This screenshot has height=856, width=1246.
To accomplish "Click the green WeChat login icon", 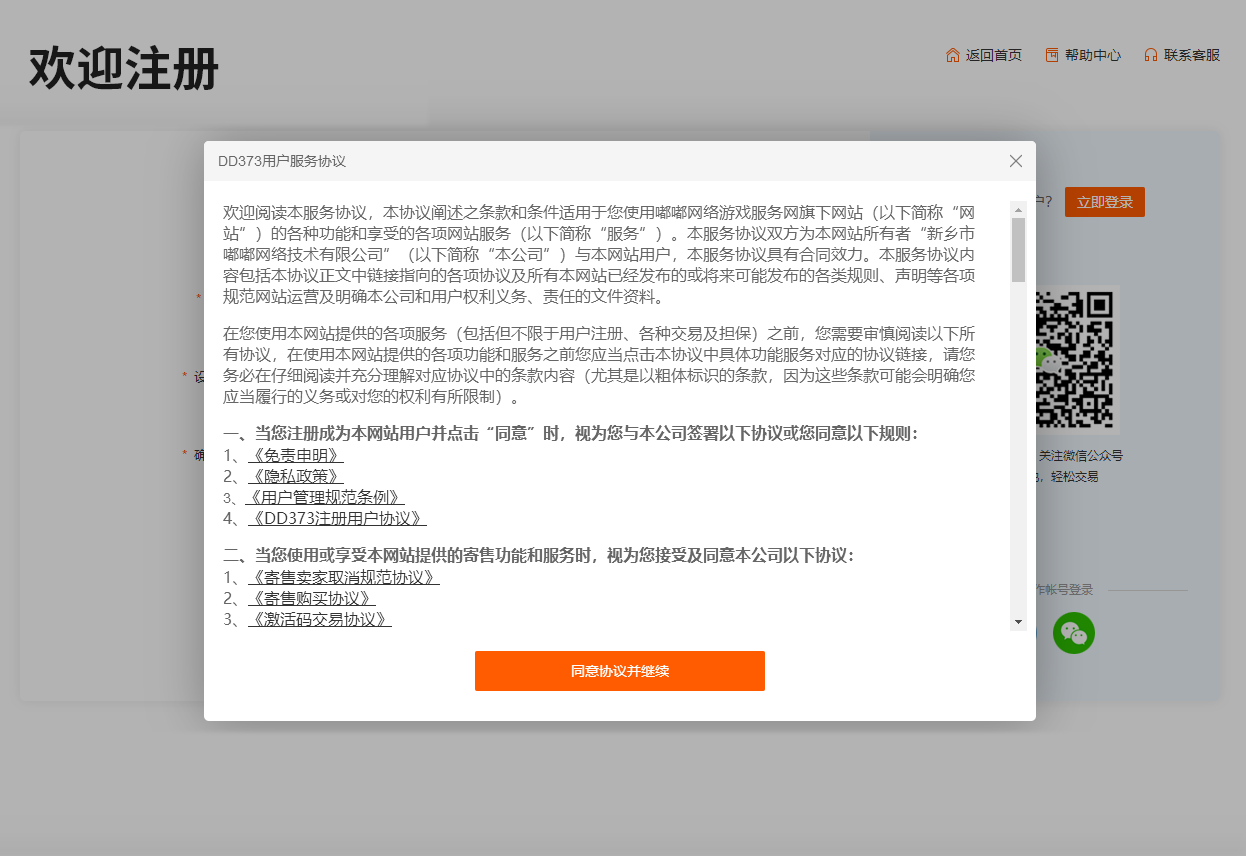I will pyautogui.click(x=1073, y=633).
